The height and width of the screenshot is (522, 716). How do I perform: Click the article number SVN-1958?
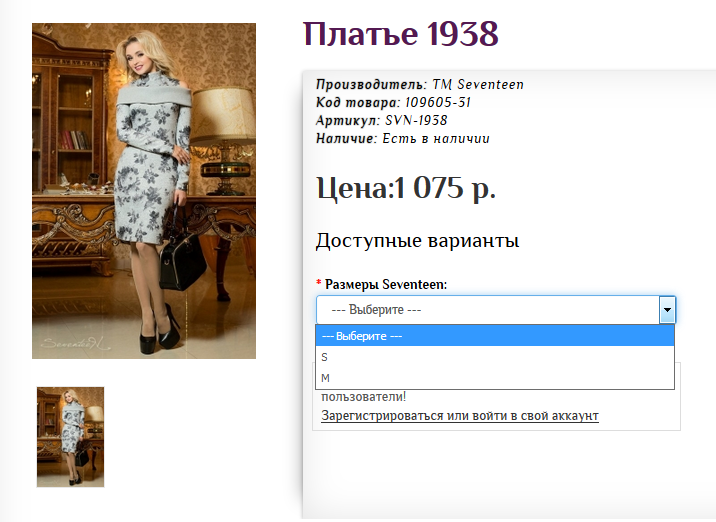416,120
